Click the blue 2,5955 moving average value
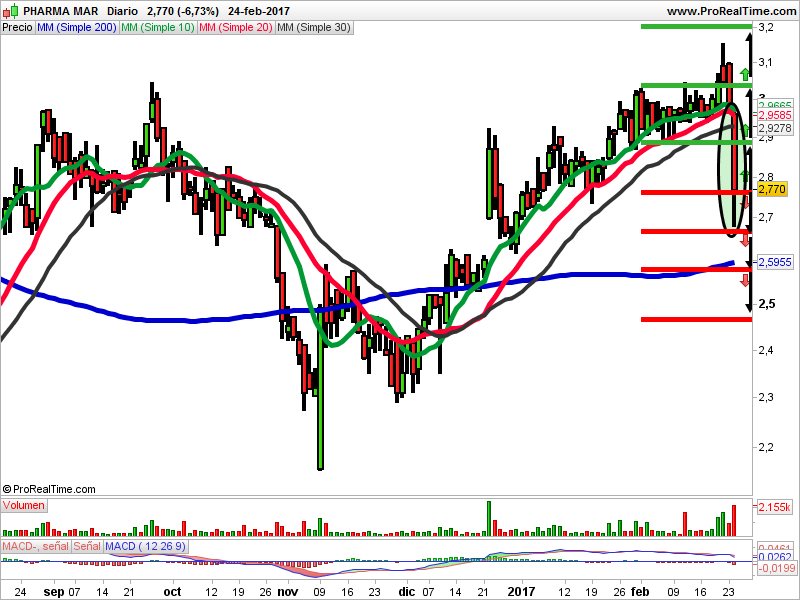The height and width of the screenshot is (600, 800). pos(774,262)
